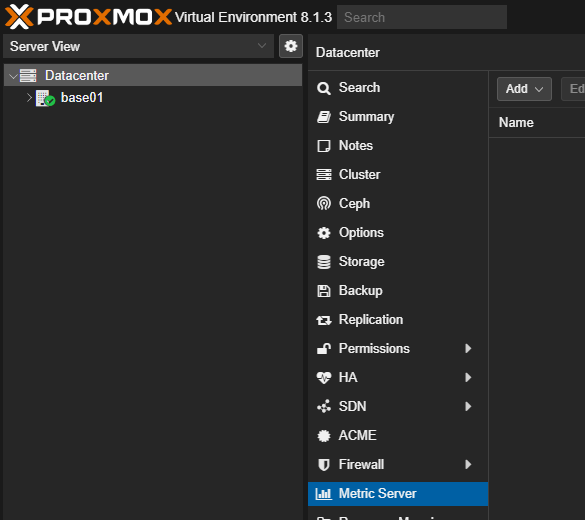Viewport: 585px width, 520px height.
Task: Click the SDN network icon
Action: [x=323, y=407]
